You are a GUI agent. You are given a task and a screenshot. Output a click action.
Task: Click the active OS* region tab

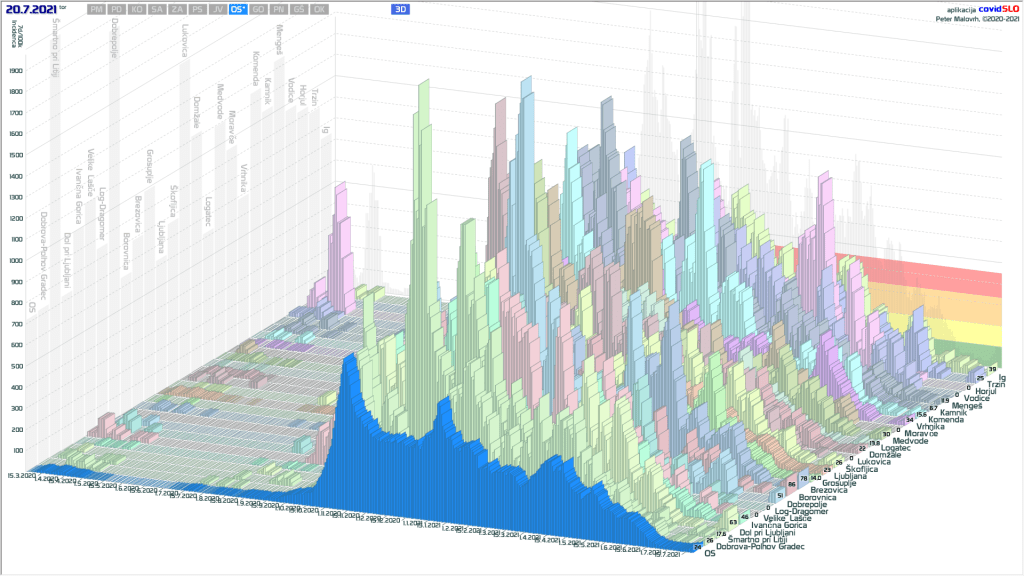click(x=238, y=9)
